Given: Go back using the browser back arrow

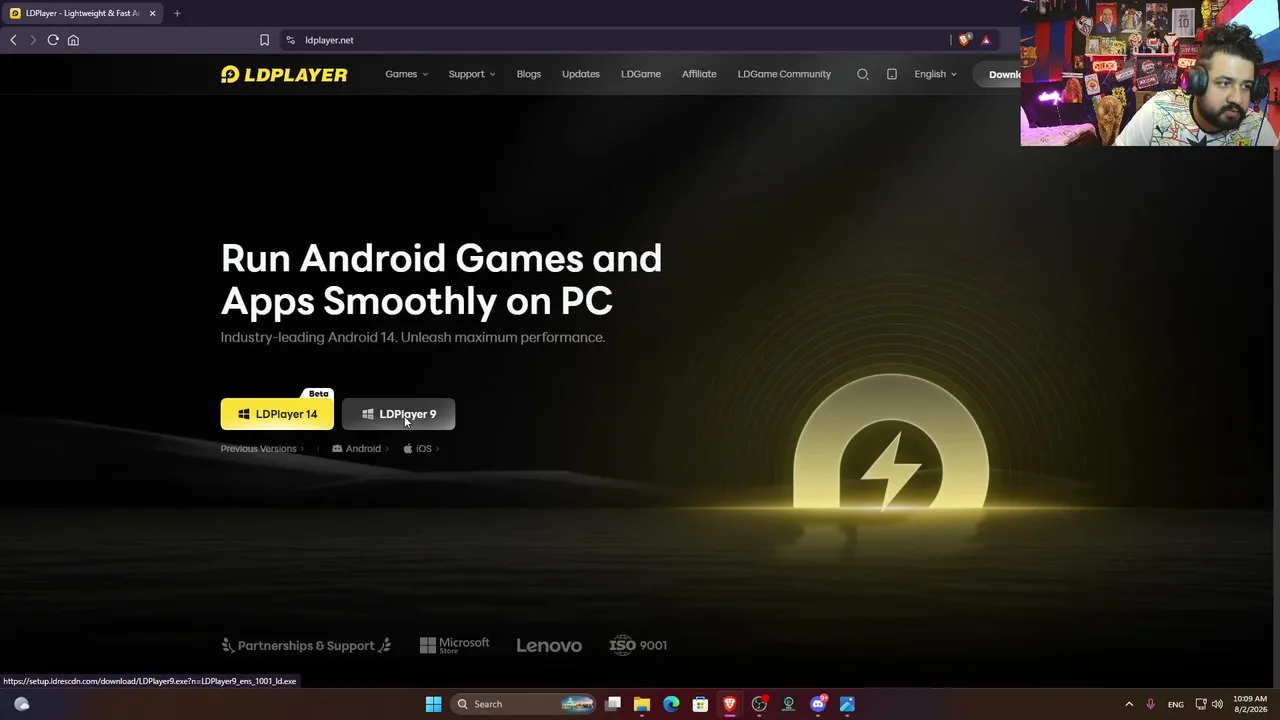Looking at the screenshot, I should (x=13, y=40).
